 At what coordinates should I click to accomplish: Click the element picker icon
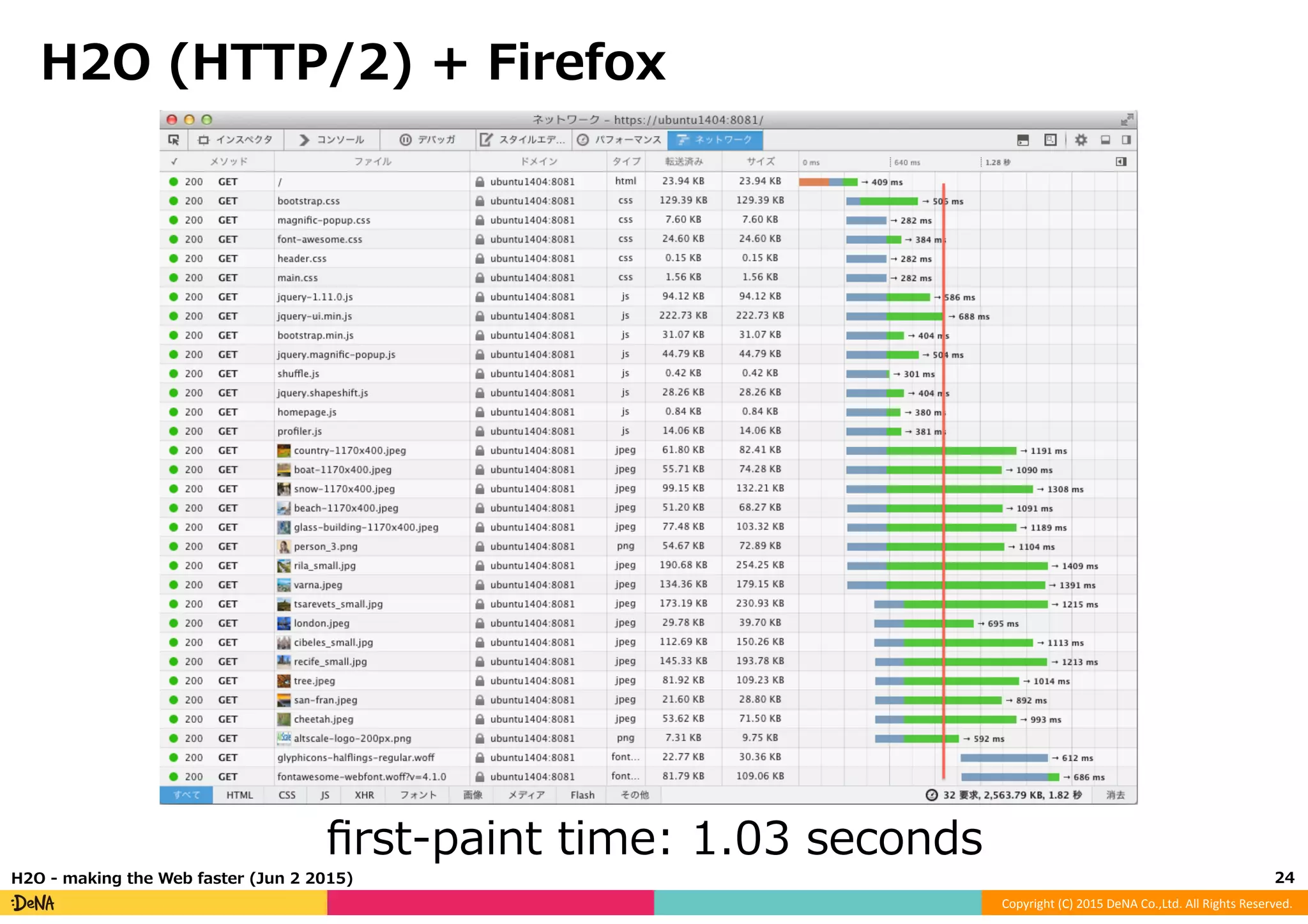click(174, 140)
